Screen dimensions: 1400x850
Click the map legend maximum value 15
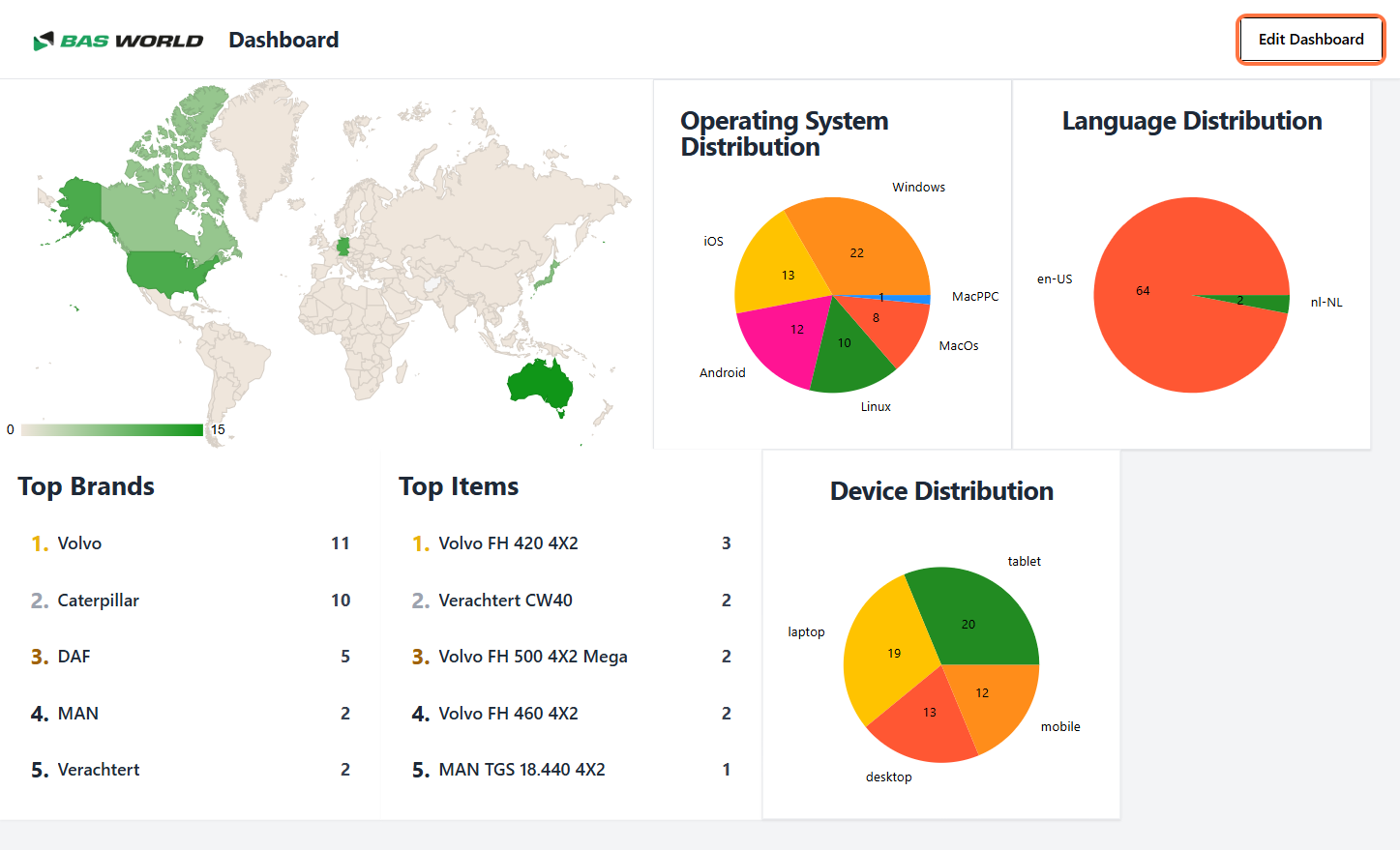point(218,430)
